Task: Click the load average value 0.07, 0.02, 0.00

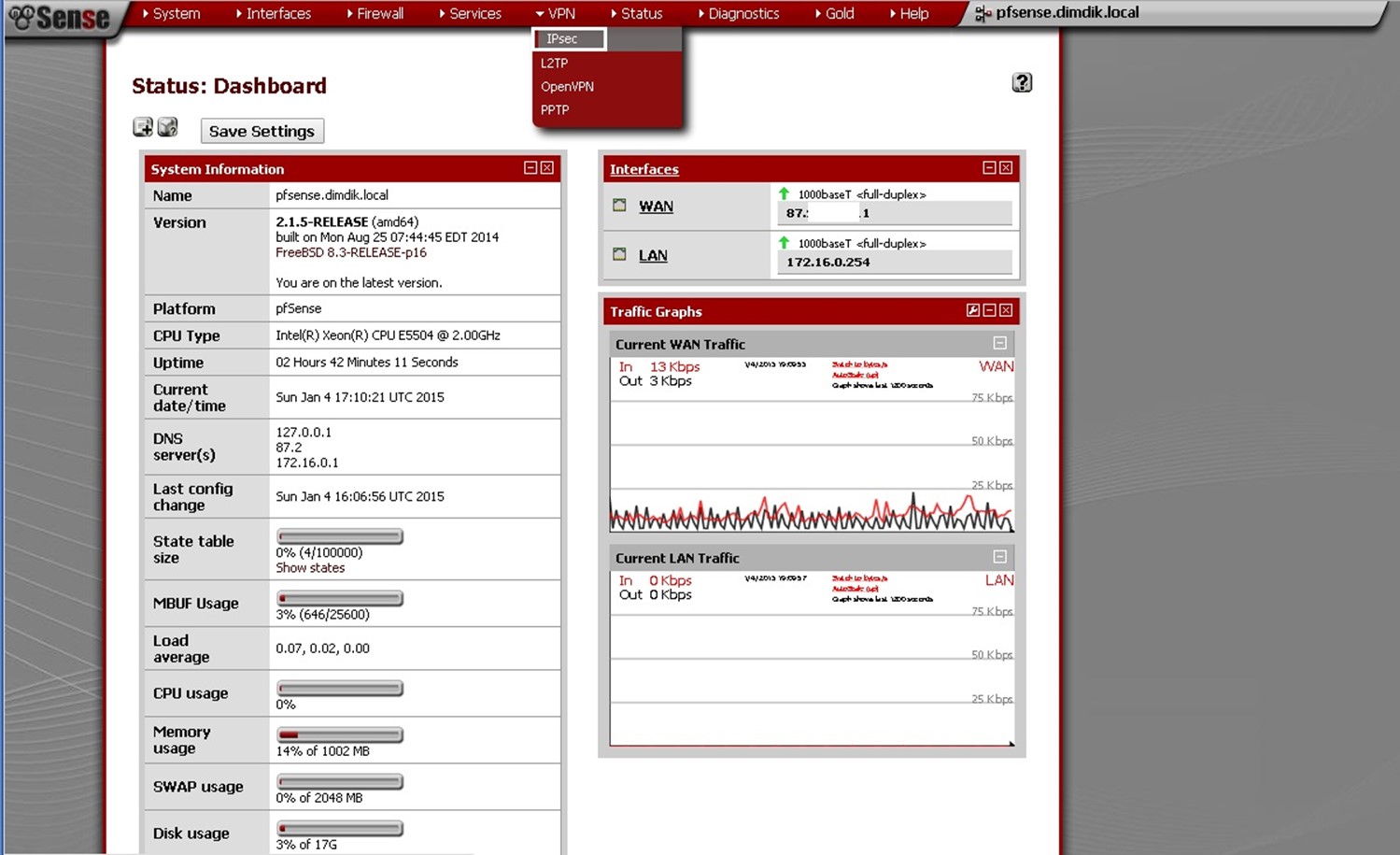Action: point(322,648)
